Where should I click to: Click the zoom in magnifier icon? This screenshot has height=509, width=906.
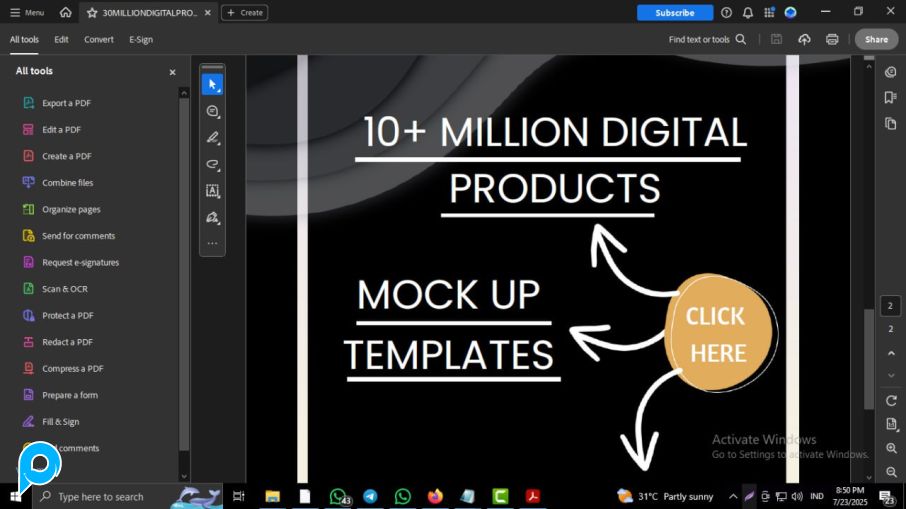(x=891, y=449)
